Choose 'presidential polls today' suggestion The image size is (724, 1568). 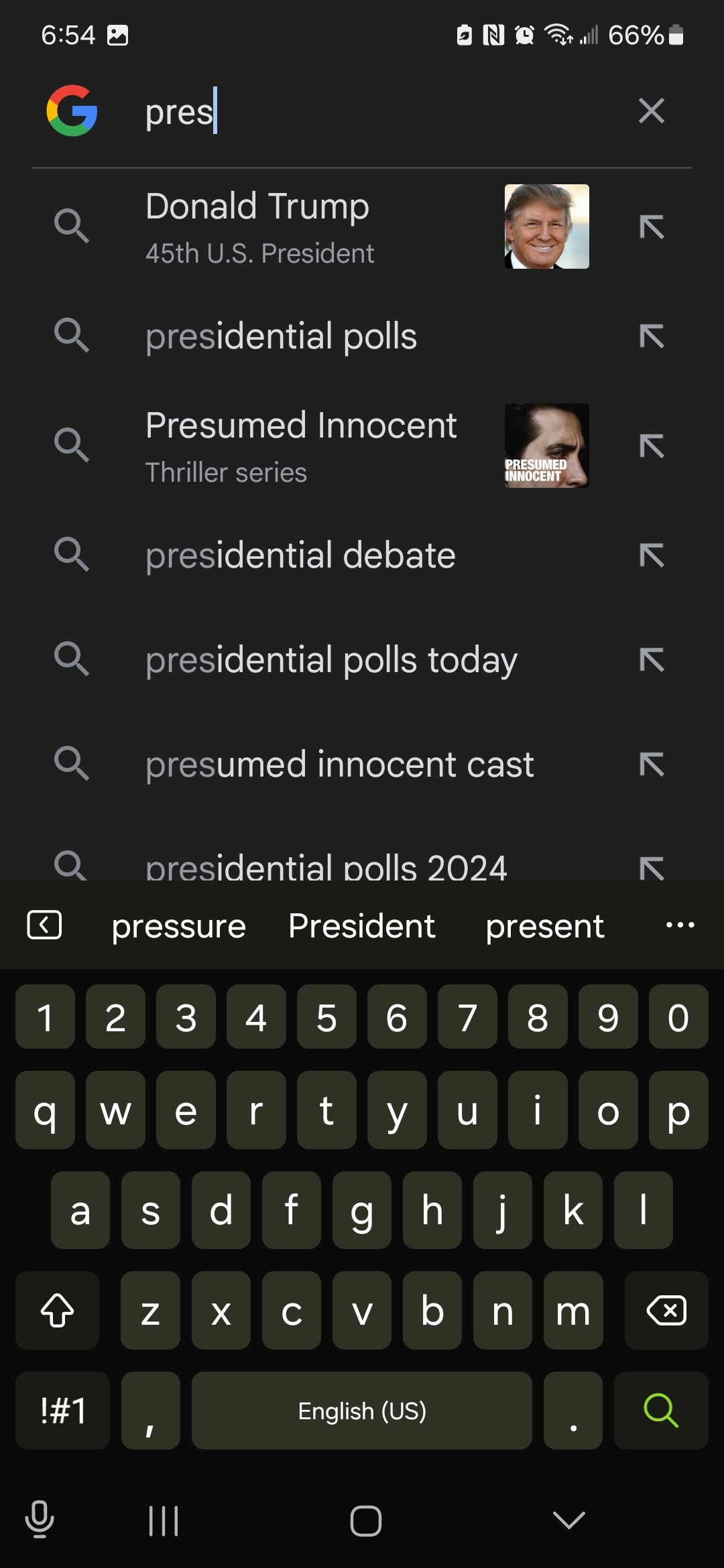[331, 660]
